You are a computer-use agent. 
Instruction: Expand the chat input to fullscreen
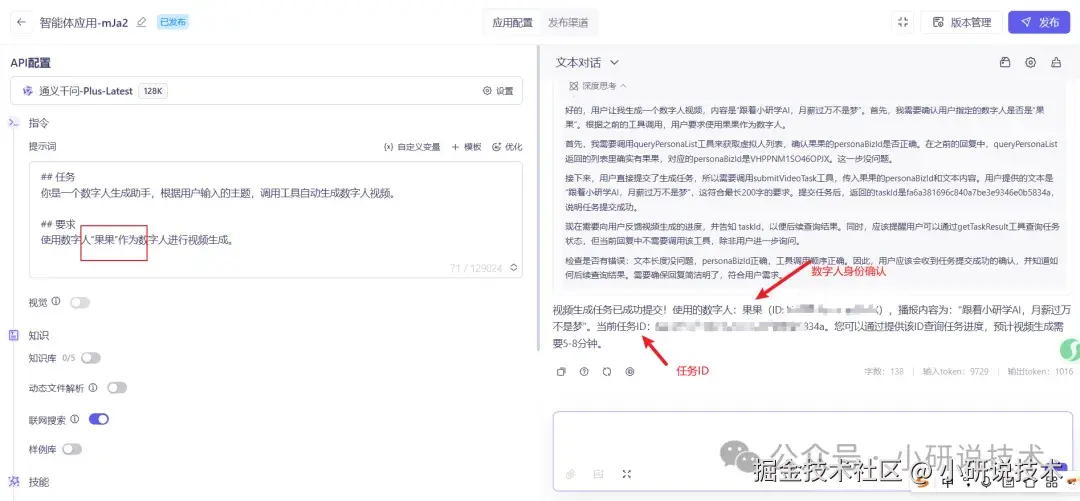pos(626,473)
